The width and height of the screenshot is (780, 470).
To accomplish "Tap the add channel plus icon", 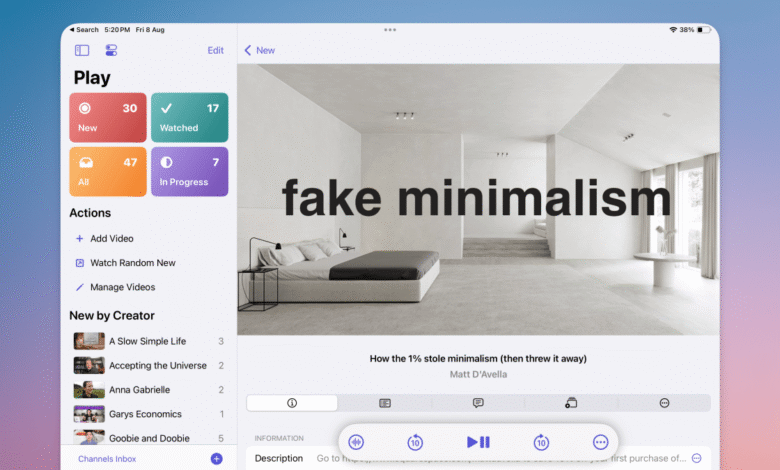I will click(x=216, y=459).
